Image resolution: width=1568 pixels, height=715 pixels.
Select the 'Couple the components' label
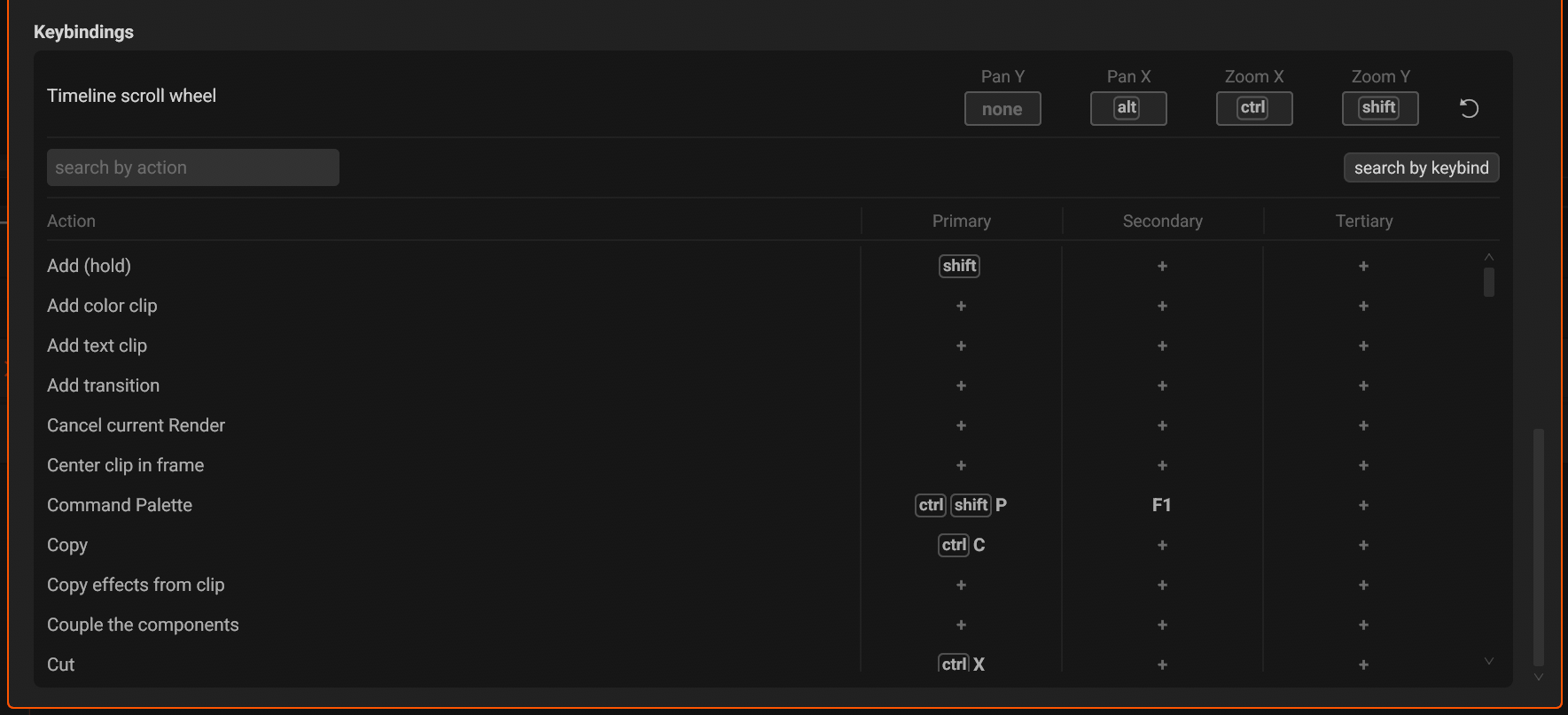pos(143,625)
